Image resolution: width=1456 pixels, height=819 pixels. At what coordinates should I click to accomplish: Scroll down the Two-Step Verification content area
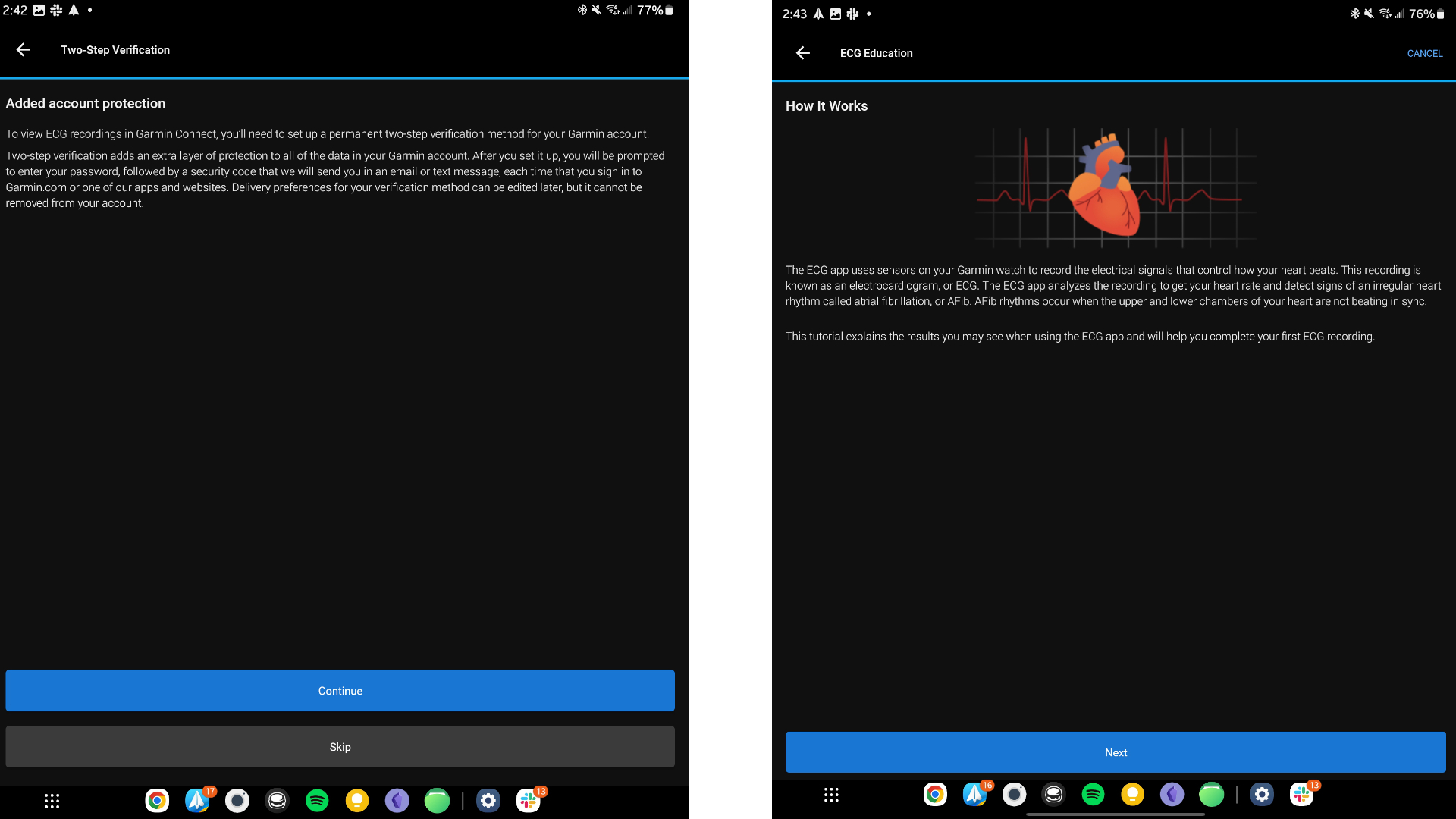(340, 400)
